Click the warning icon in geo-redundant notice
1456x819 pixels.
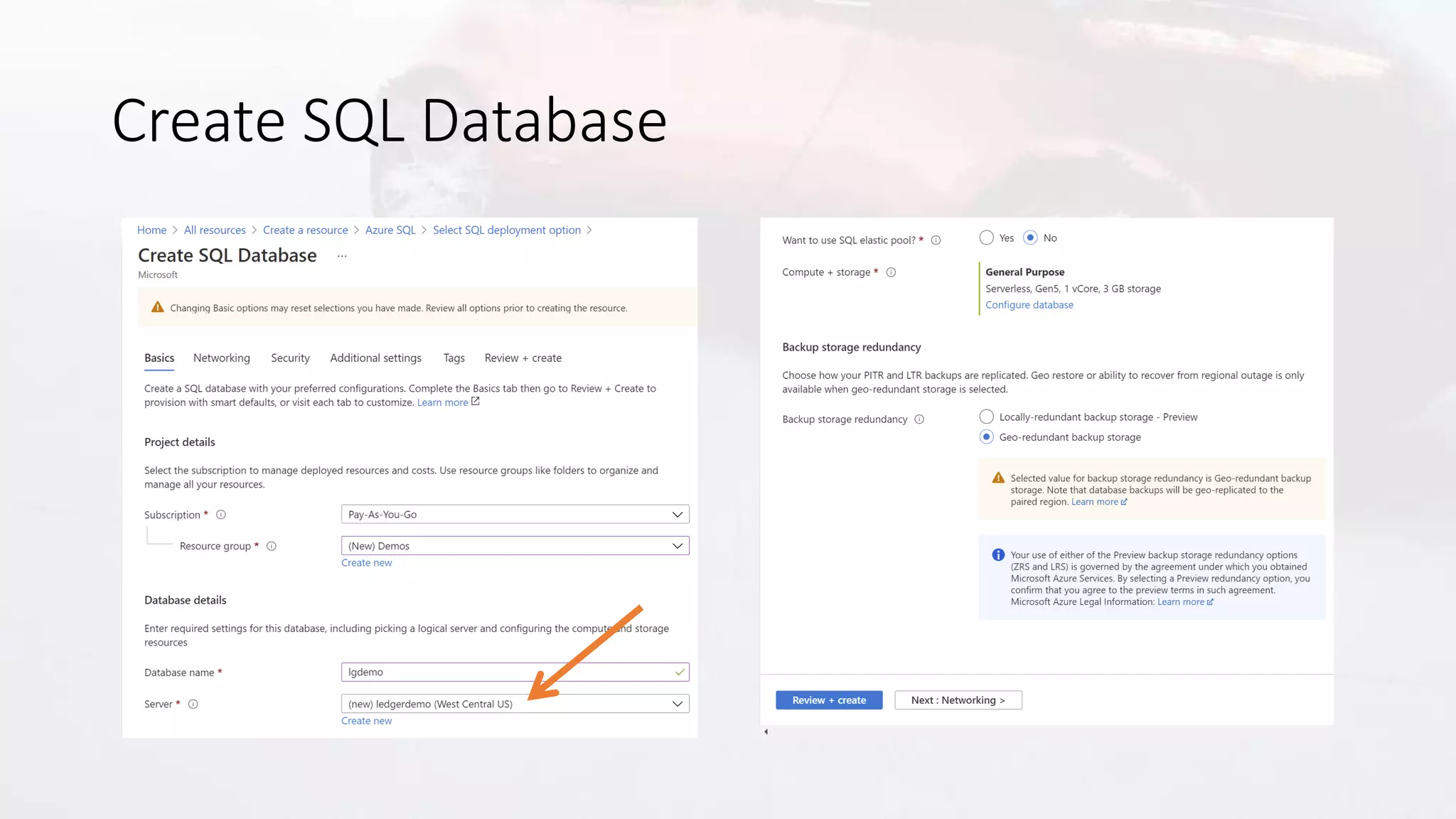click(998, 478)
